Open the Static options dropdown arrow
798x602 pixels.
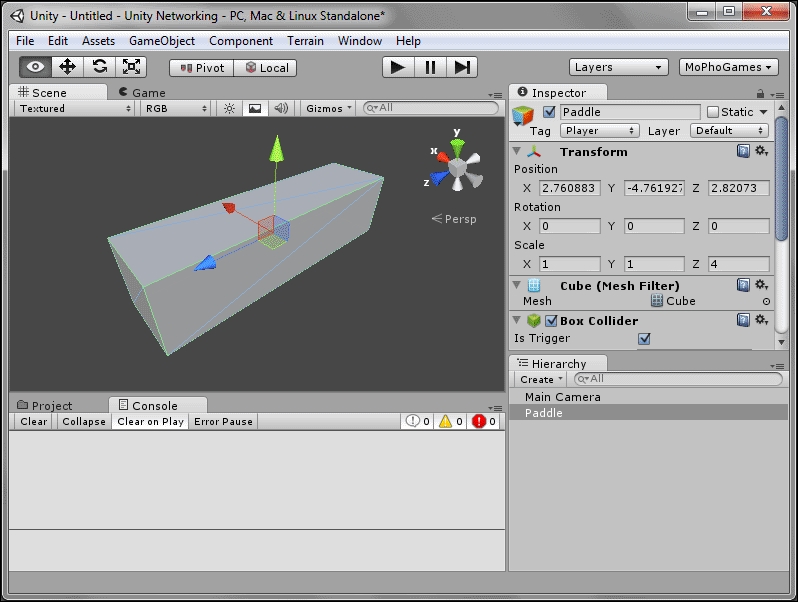[763, 112]
